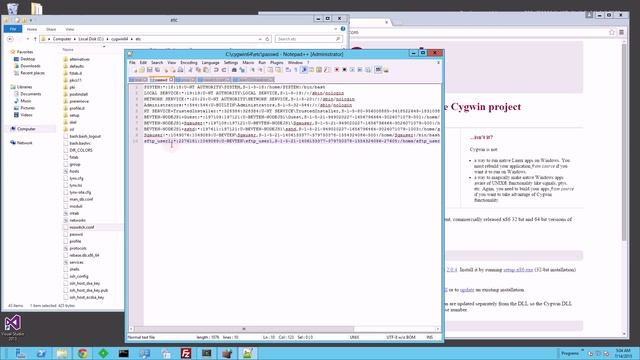Select Network in Explorer navigation pane
Screen dimensions: 640x360
tap(24, 143)
